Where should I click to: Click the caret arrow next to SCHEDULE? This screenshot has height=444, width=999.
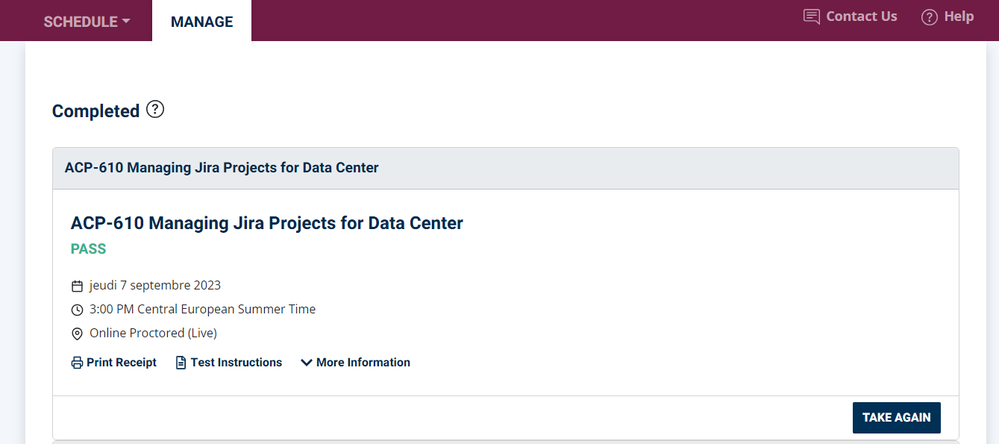click(126, 22)
